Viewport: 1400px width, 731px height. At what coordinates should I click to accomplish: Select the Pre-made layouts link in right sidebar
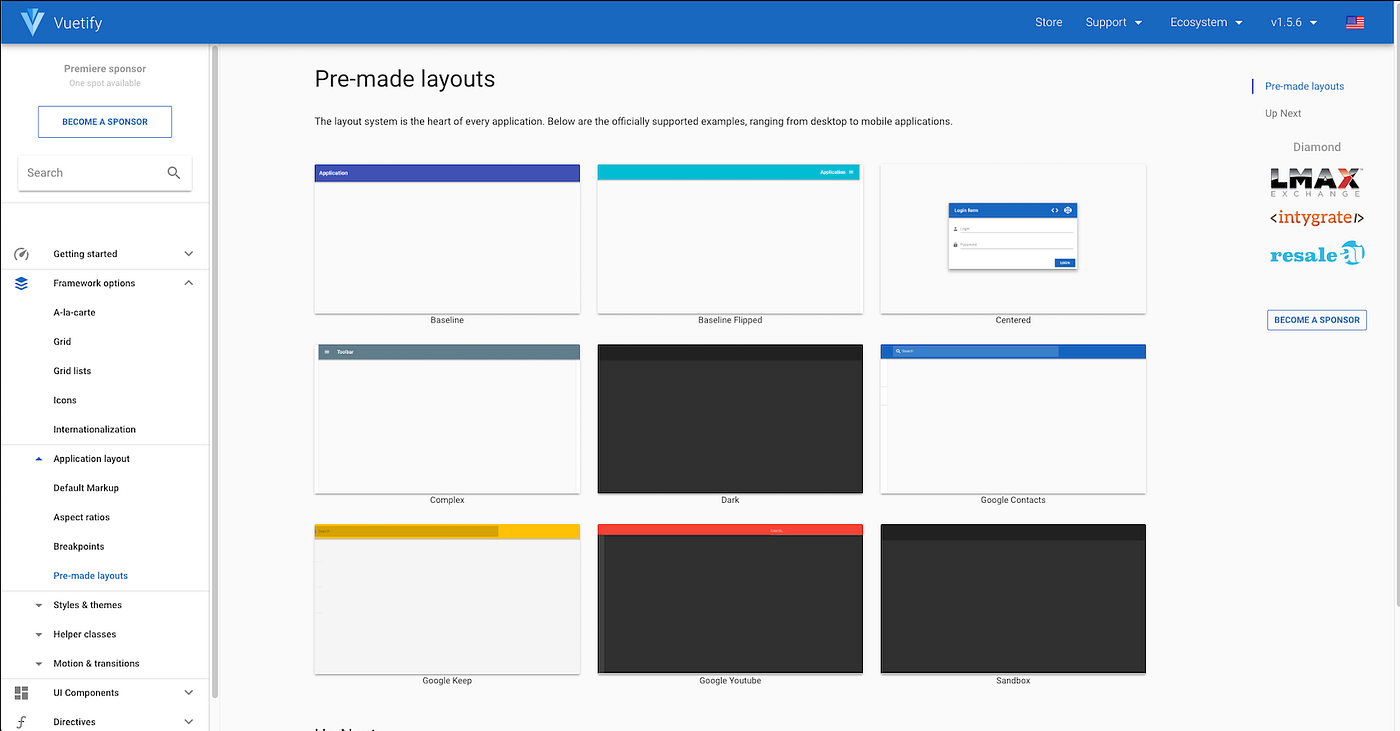click(x=1303, y=86)
